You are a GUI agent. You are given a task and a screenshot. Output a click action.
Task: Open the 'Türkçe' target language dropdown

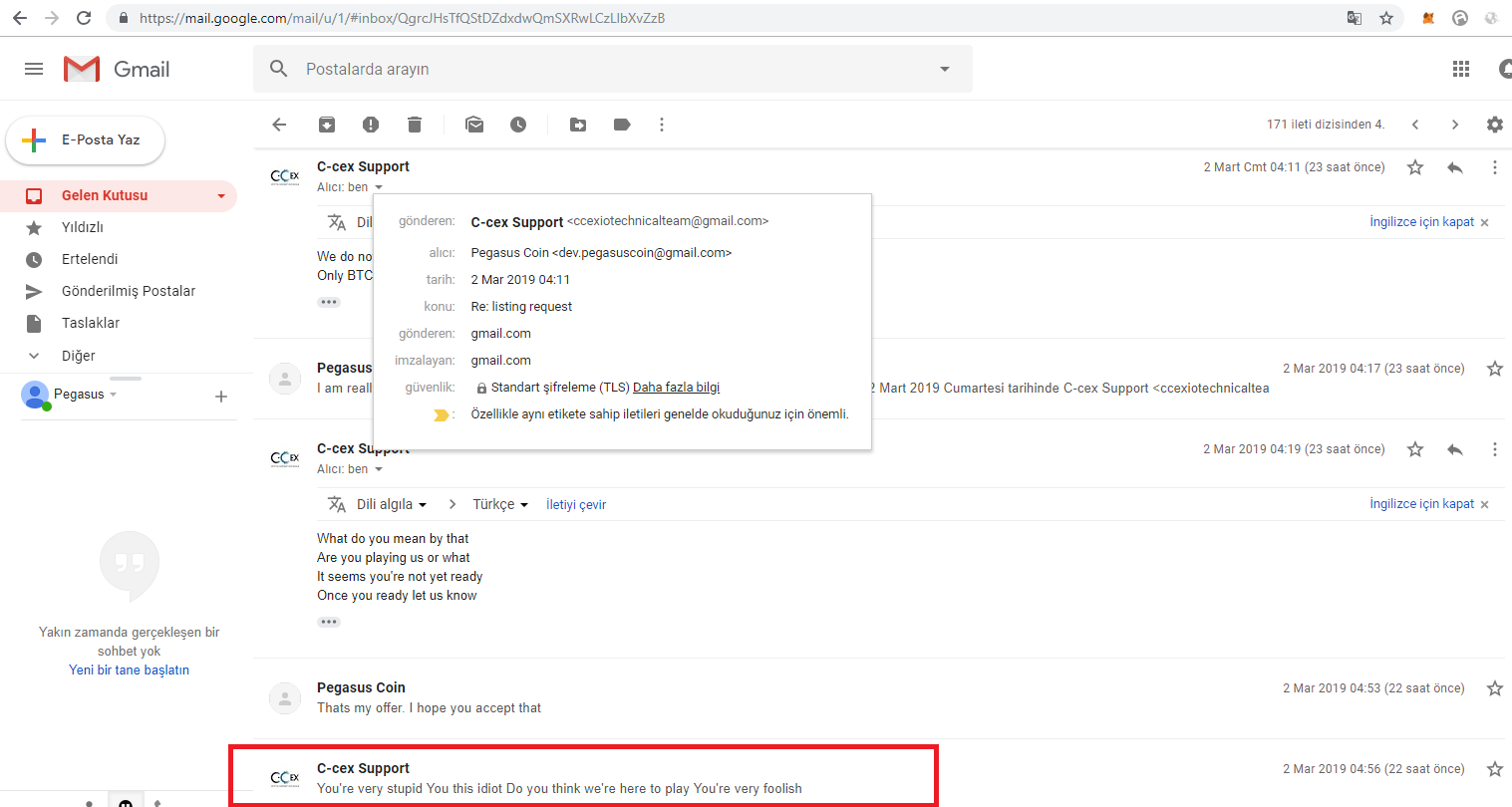tap(500, 504)
